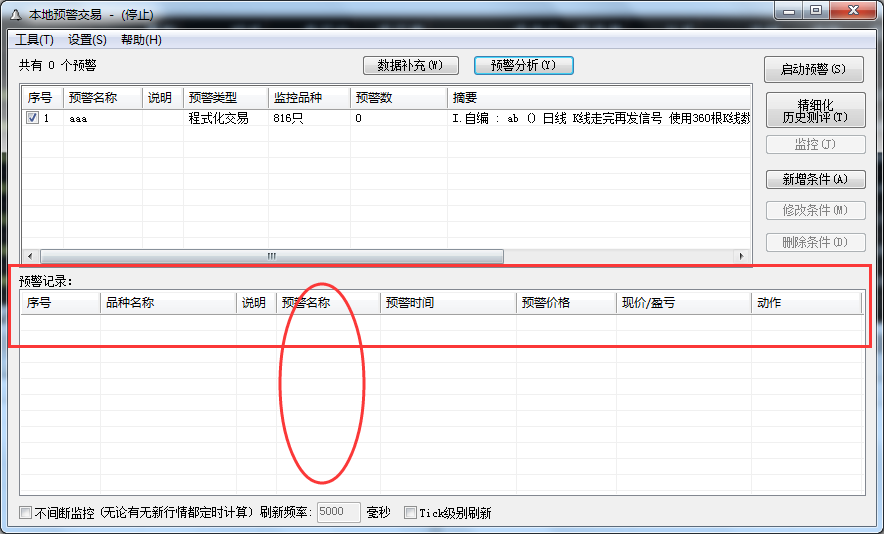Add a condition with 新增条件(A)
Screen dimensions: 884x534
point(815,179)
